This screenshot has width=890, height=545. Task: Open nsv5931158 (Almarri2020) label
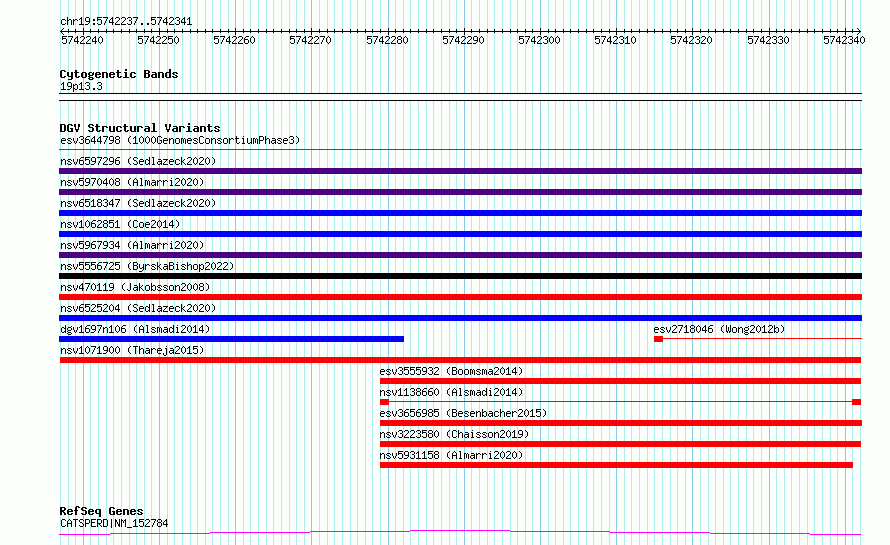(x=451, y=455)
